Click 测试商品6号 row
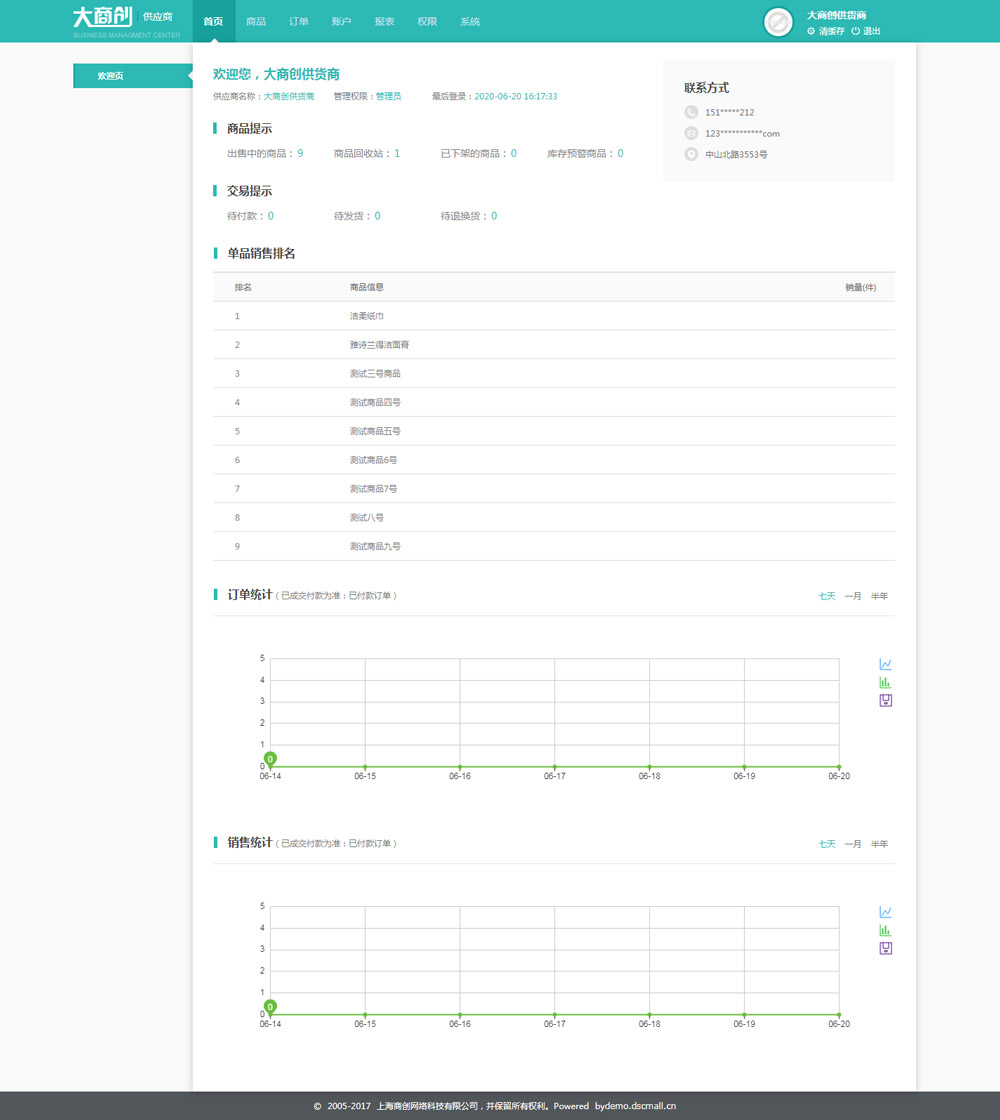This screenshot has width=1000, height=1120. [554, 460]
